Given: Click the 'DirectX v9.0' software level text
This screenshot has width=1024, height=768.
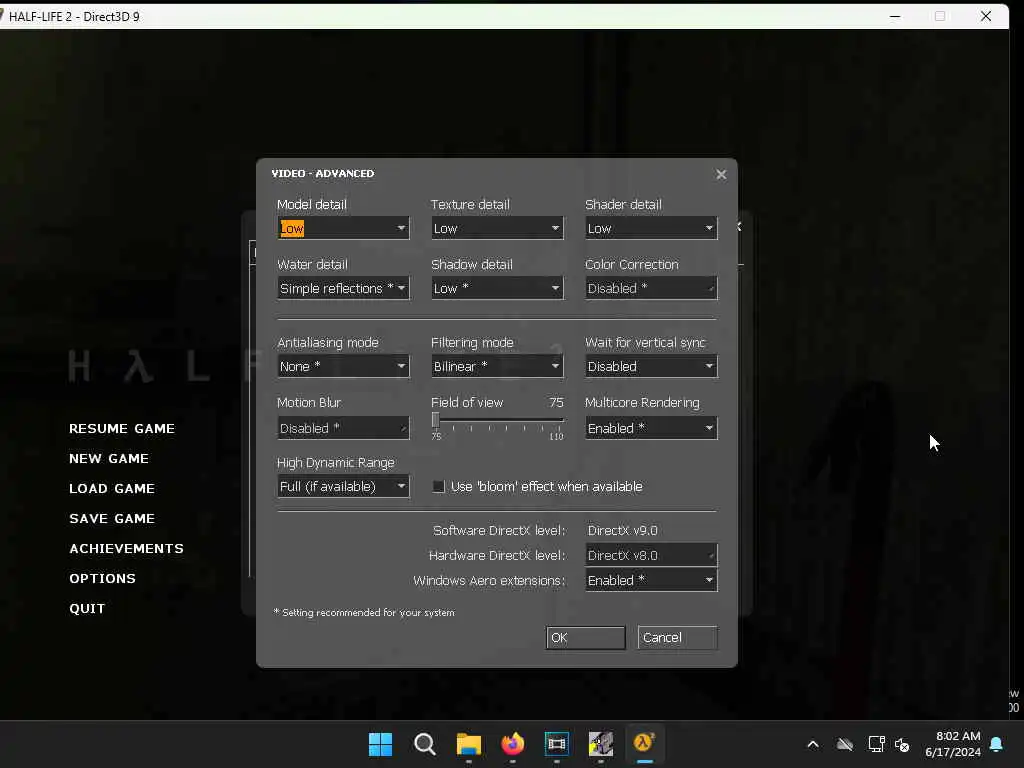Looking at the screenshot, I should [x=622, y=530].
